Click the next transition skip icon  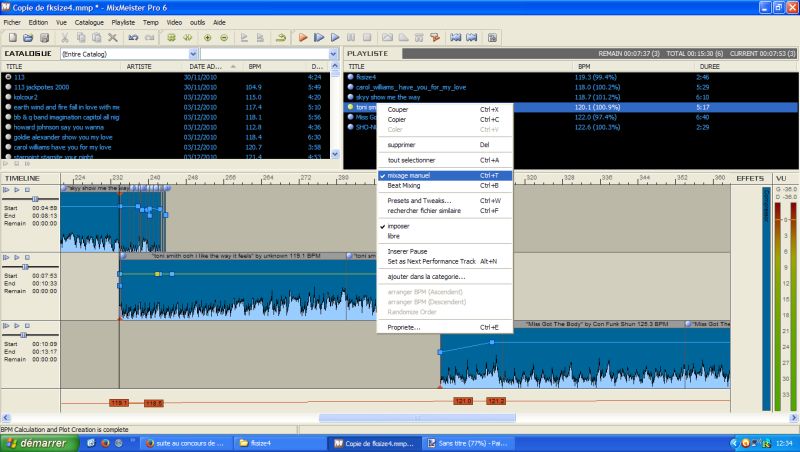(x=471, y=38)
